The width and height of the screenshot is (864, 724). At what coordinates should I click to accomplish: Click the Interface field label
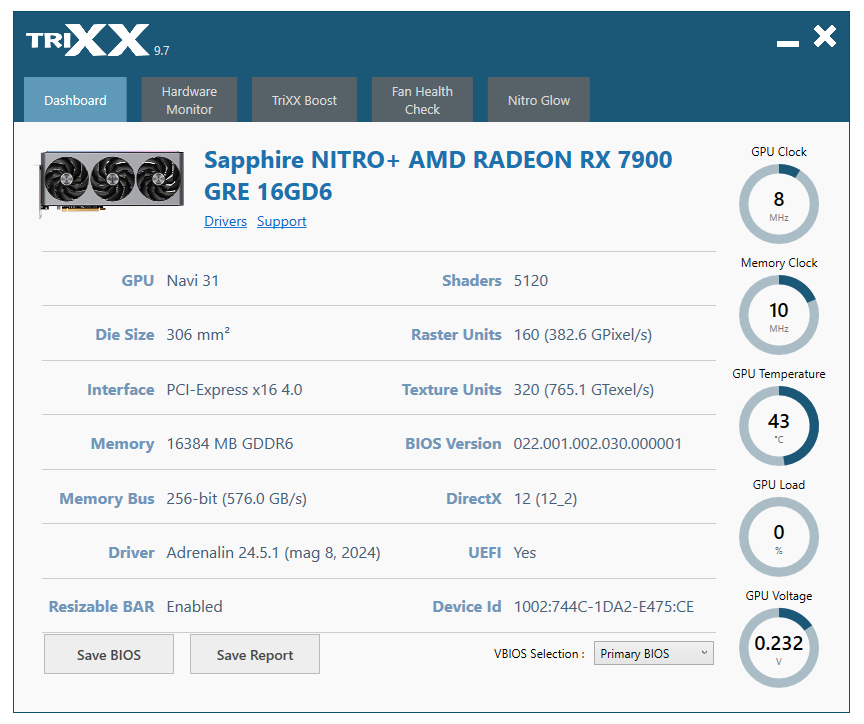click(121, 390)
